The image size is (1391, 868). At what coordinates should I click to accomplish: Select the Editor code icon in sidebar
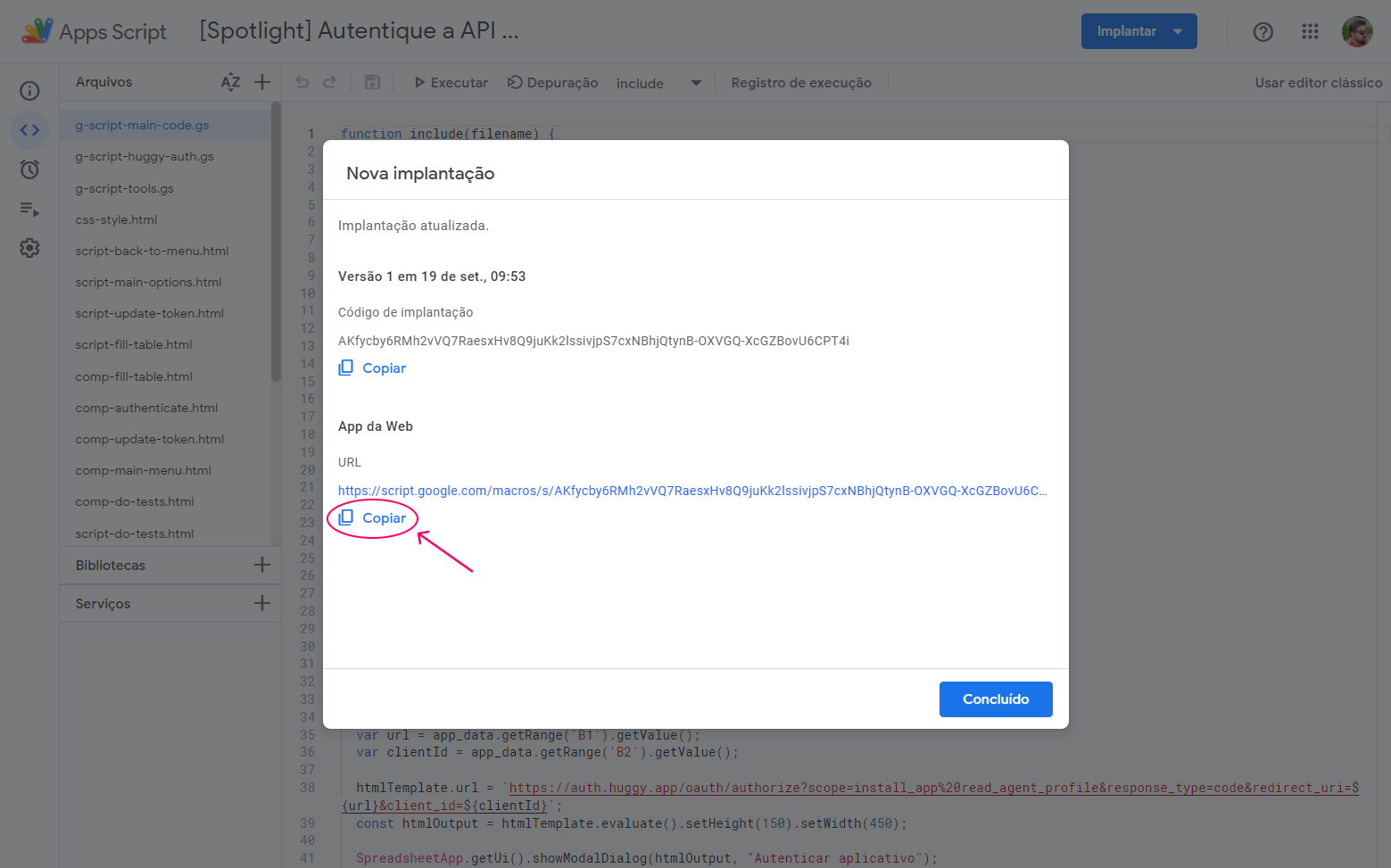point(29,130)
